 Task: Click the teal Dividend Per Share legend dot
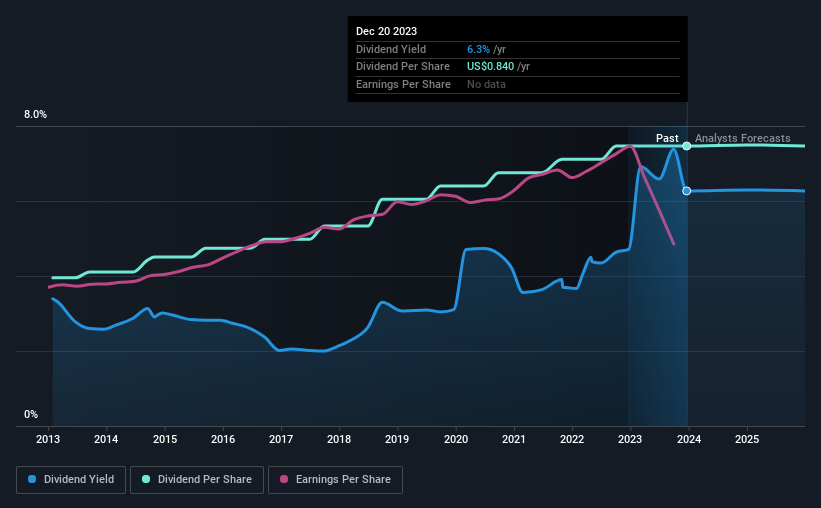[146, 479]
